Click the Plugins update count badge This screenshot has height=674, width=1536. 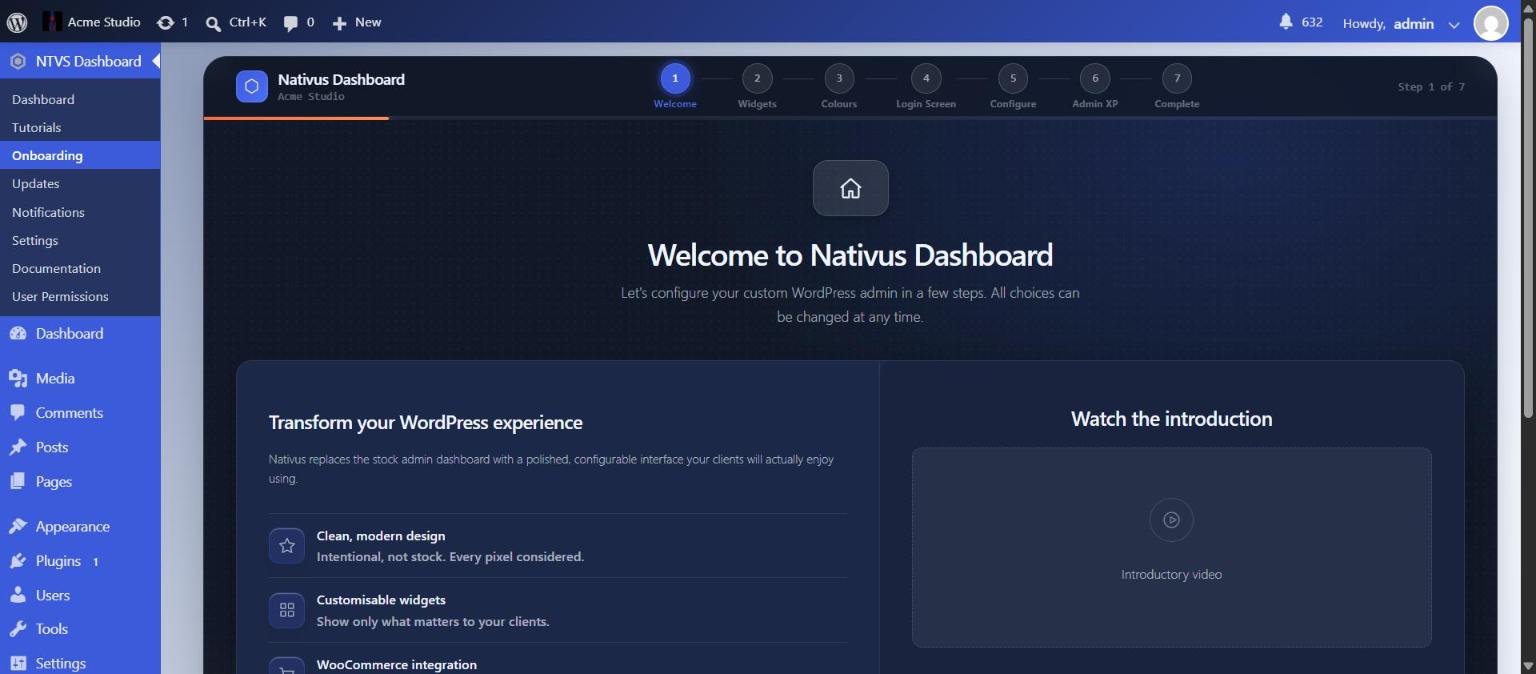click(x=96, y=562)
